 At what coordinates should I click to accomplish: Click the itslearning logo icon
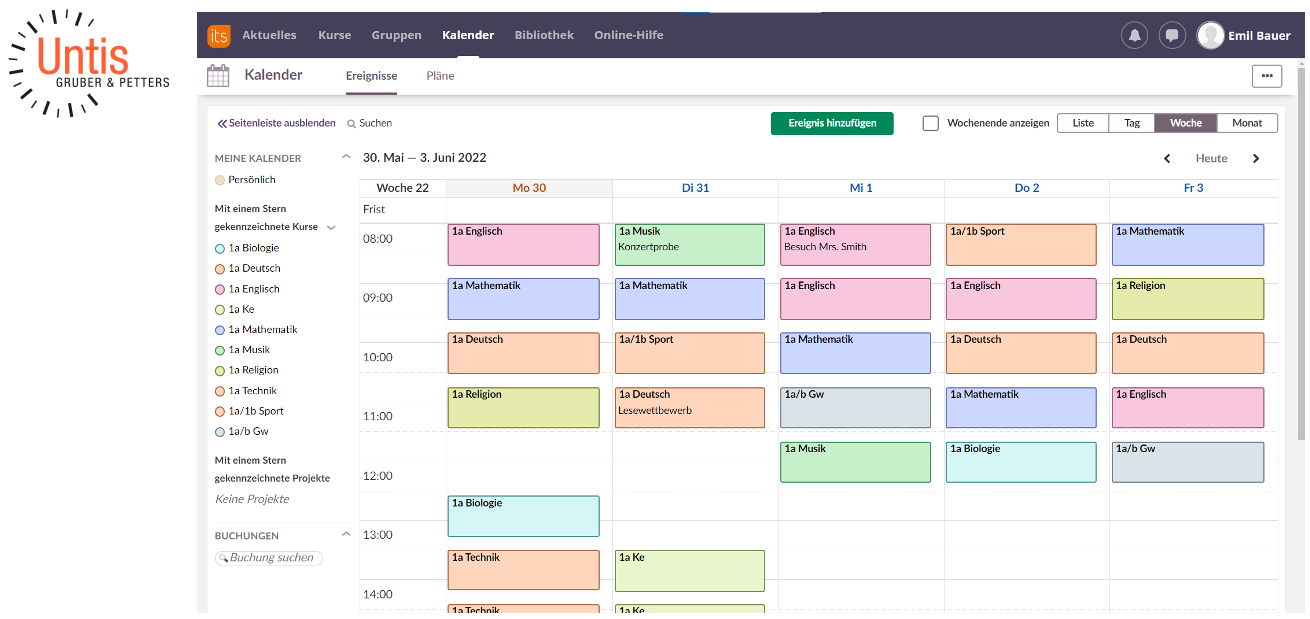[x=219, y=36]
